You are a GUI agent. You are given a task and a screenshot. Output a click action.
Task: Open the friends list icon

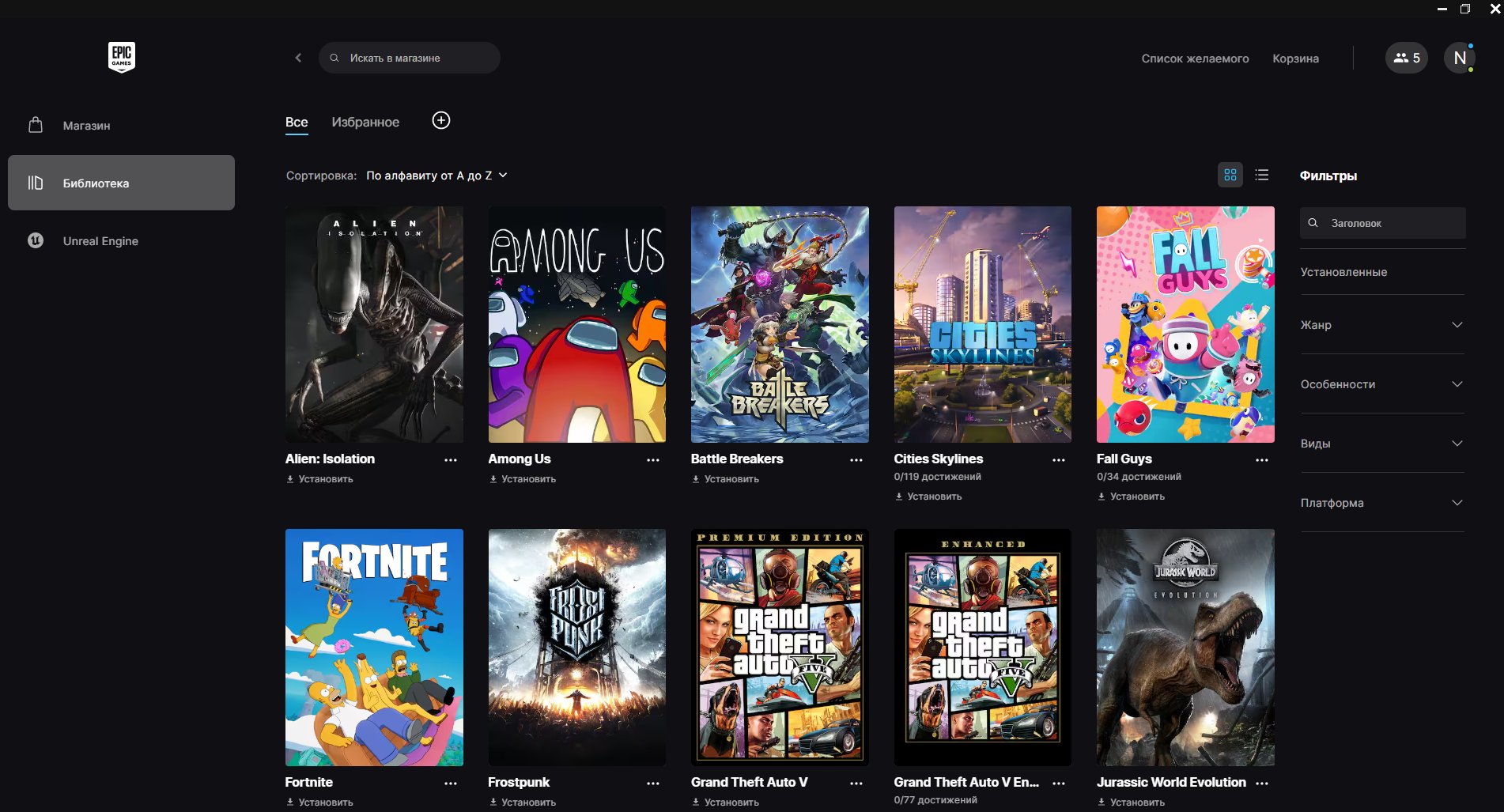click(x=1406, y=58)
